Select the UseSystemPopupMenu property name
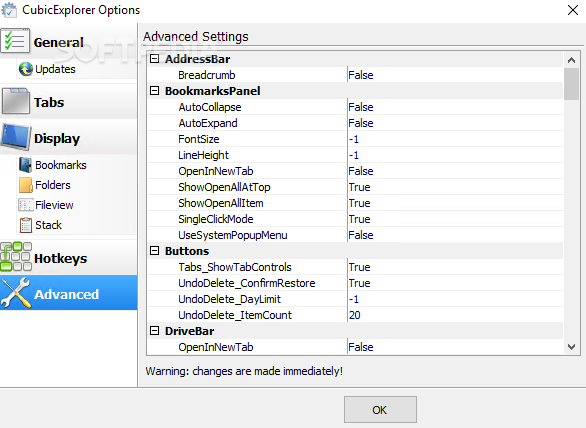 (233, 235)
